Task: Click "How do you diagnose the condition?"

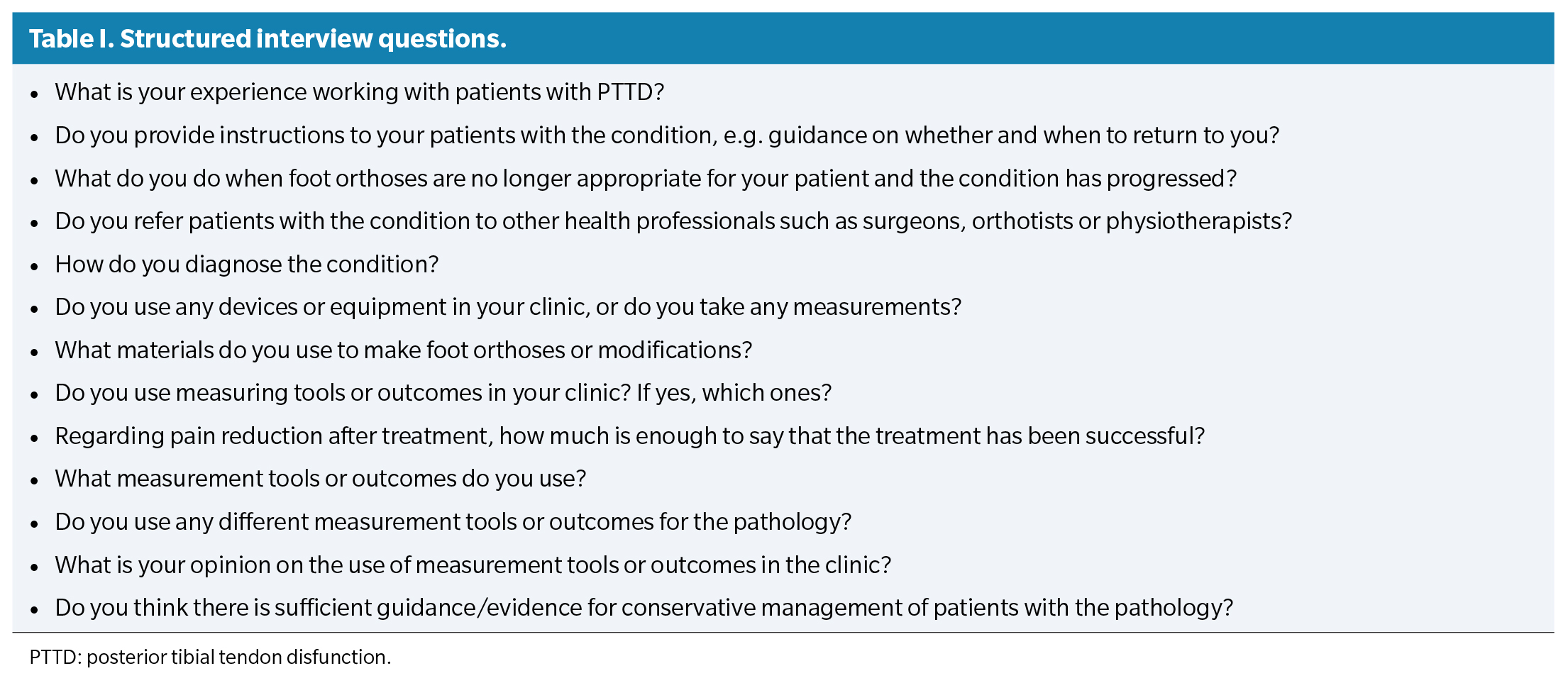Action: pyautogui.click(x=247, y=265)
